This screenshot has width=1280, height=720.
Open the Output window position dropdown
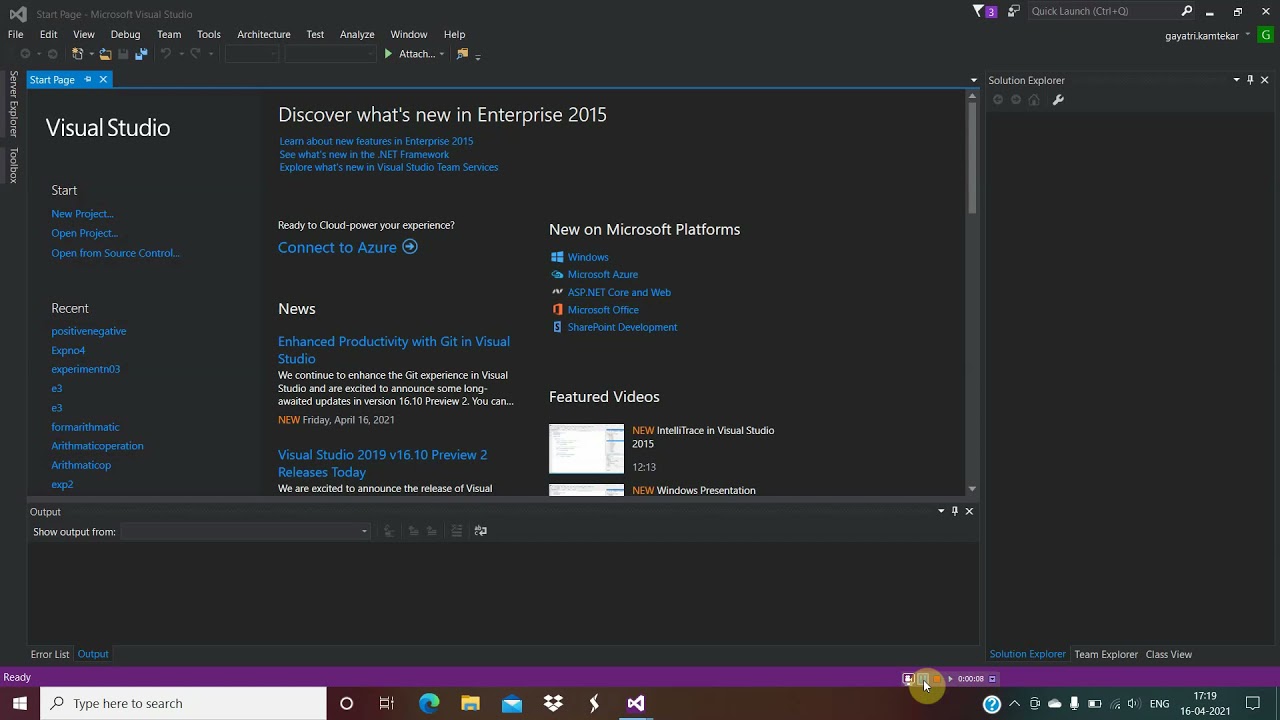941,511
